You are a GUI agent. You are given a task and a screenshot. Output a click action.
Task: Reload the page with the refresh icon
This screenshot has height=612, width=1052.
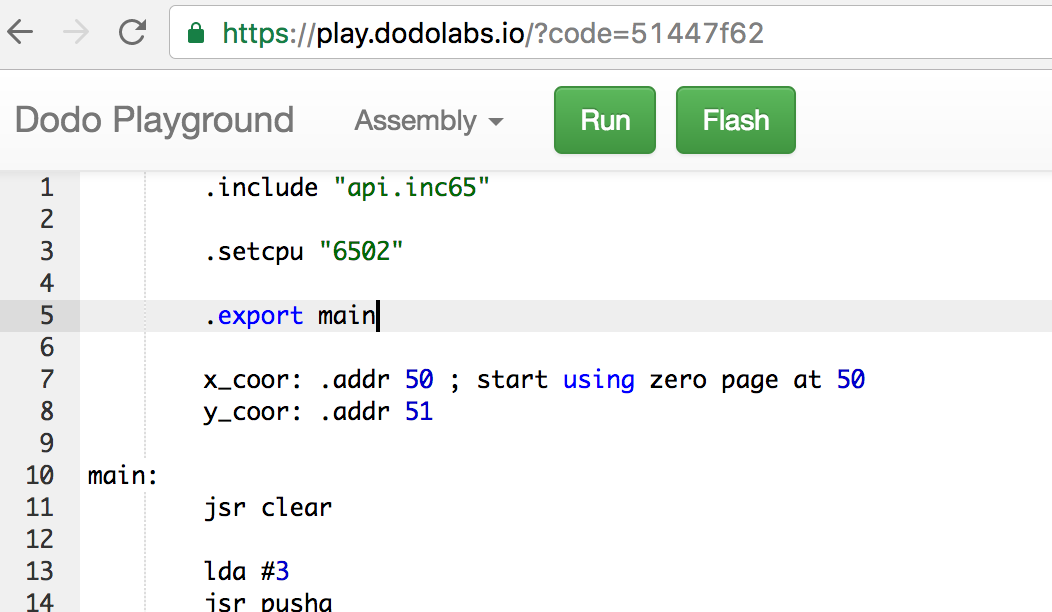(132, 32)
